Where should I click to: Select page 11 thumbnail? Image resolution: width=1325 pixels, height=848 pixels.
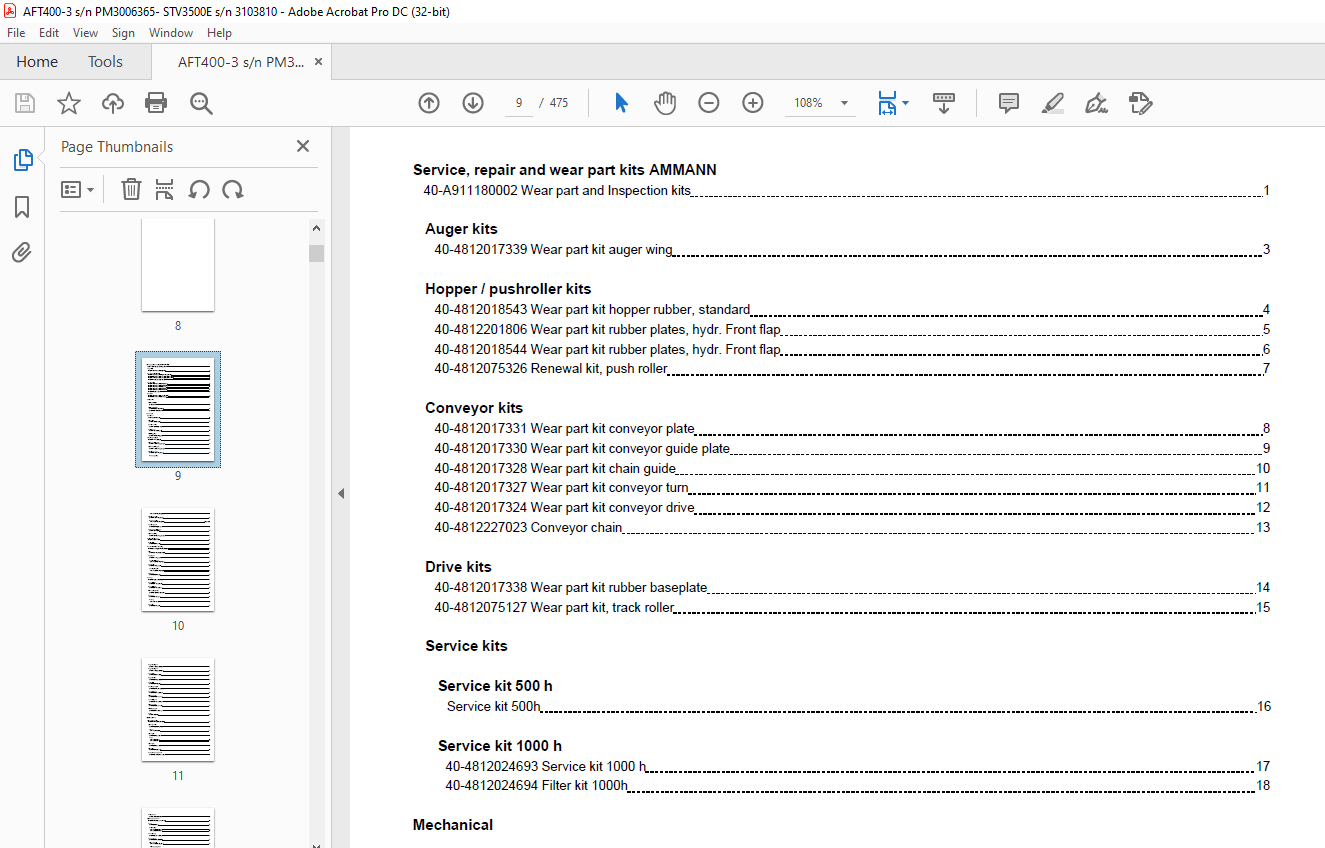point(178,710)
